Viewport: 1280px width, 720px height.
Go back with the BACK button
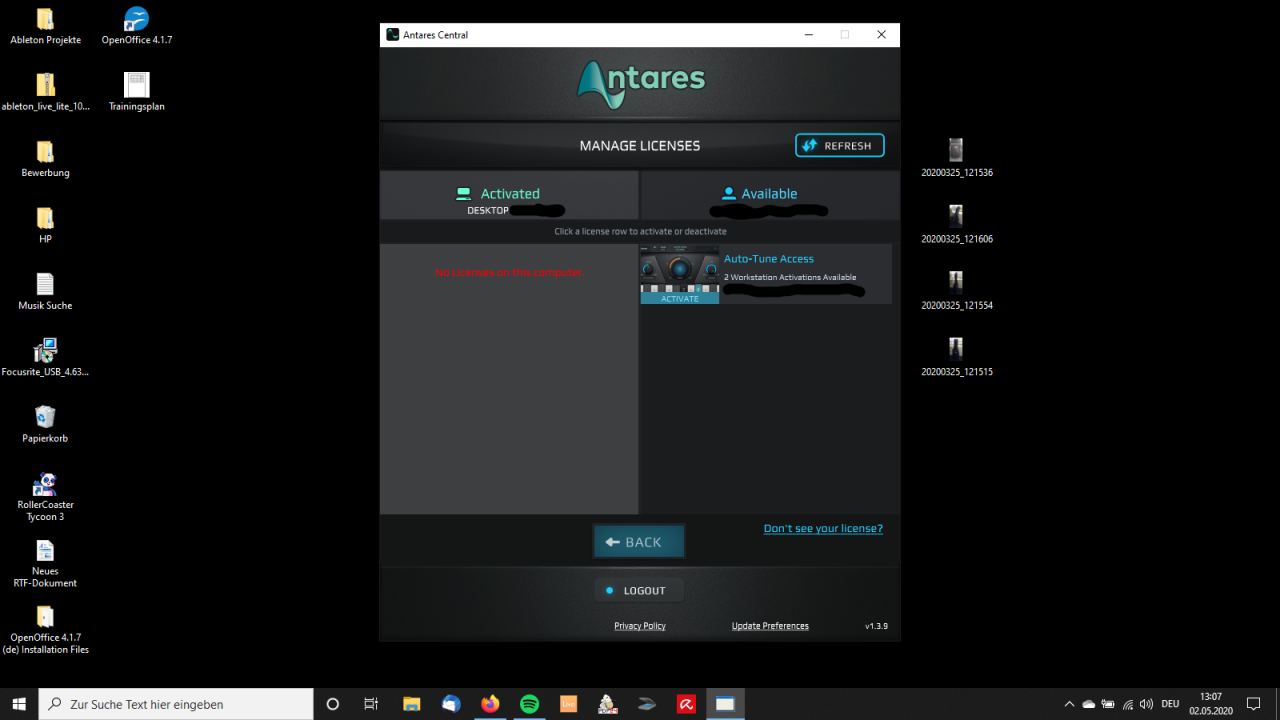coord(639,542)
